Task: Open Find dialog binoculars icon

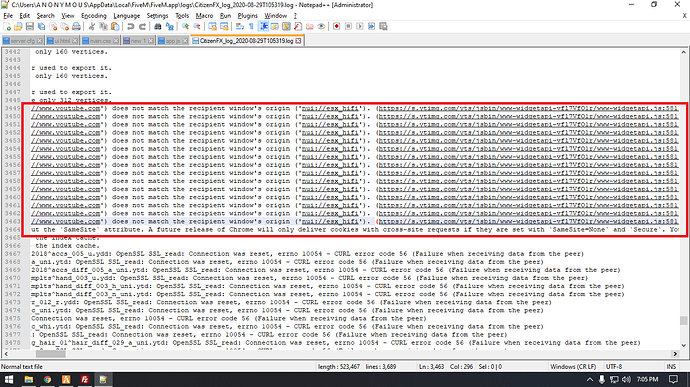Action: (158, 26)
